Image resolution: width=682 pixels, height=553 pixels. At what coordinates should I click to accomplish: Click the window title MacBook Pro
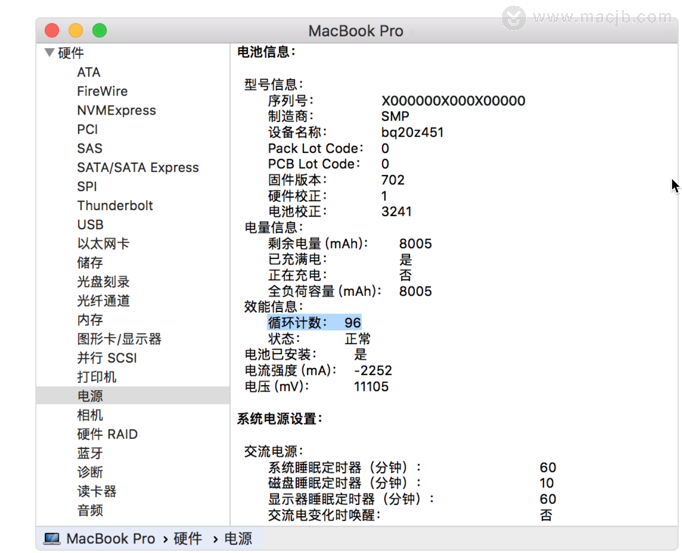356,31
